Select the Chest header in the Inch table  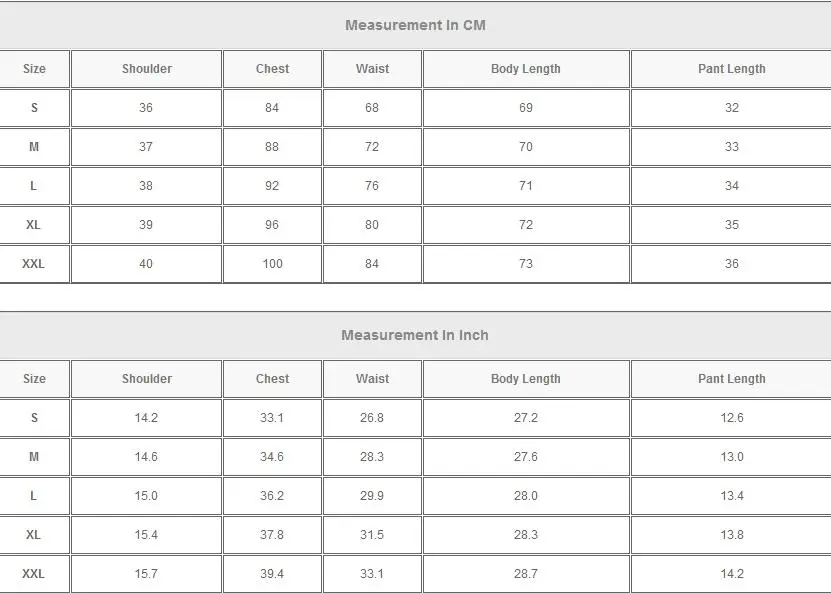point(272,379)
